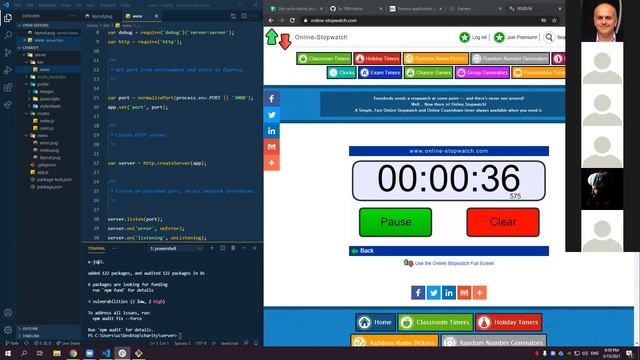Click the site search magnifier icon

click(549, 38)
